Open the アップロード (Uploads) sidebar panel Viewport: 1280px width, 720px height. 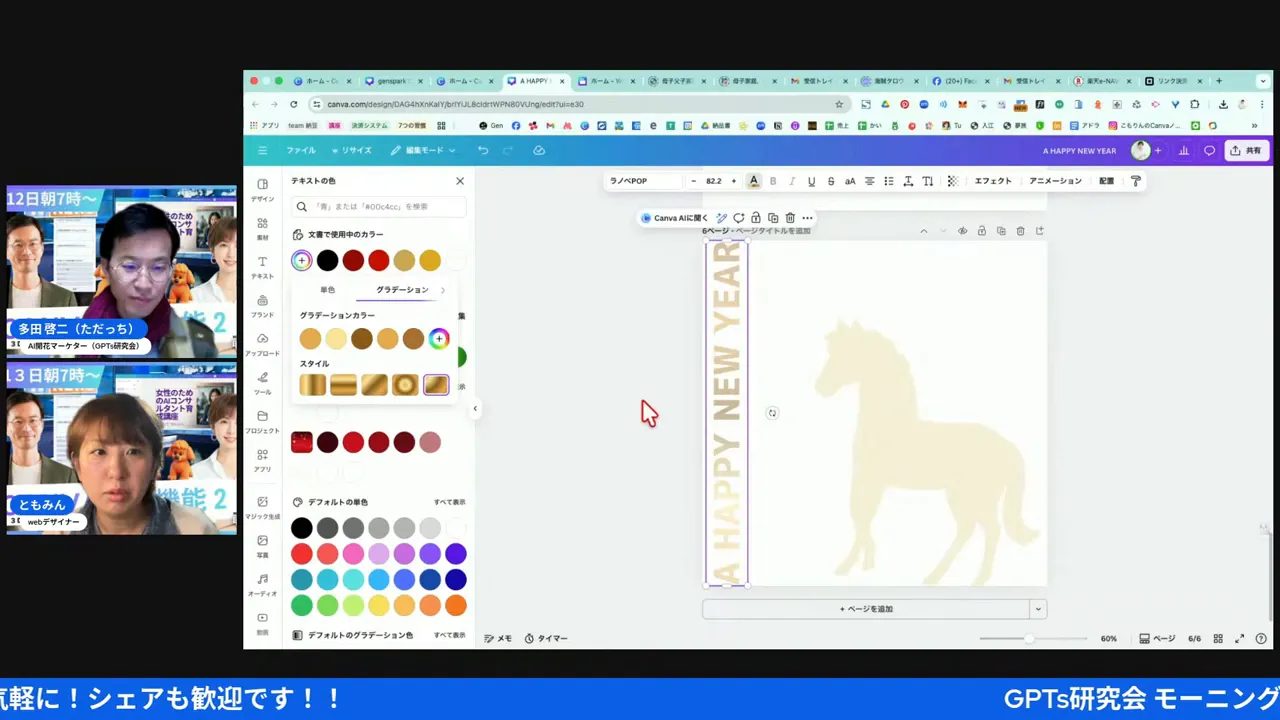click(262, 343)
